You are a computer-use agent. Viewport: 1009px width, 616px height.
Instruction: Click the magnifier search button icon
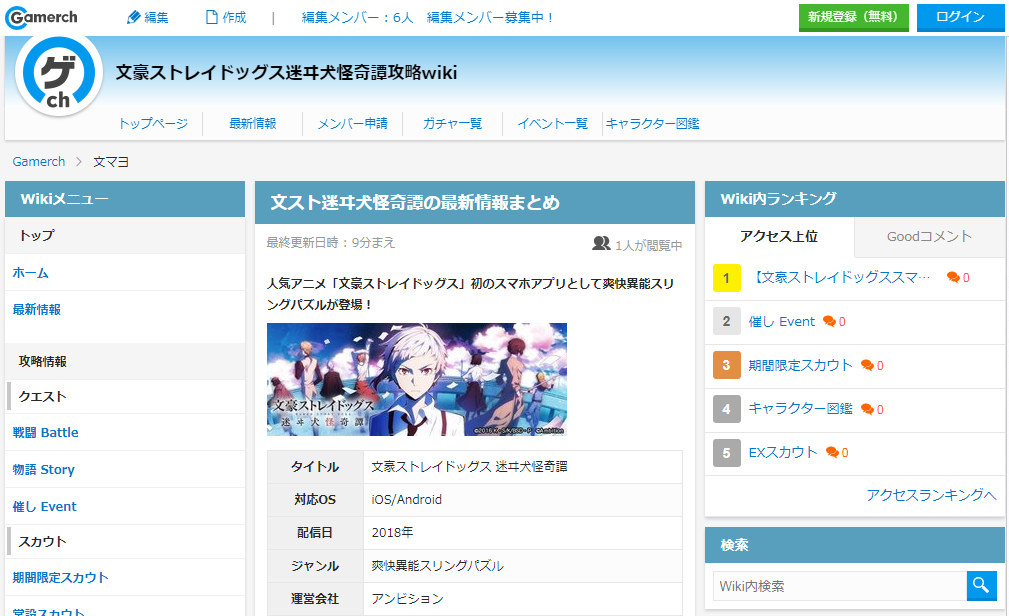point(981,586)
